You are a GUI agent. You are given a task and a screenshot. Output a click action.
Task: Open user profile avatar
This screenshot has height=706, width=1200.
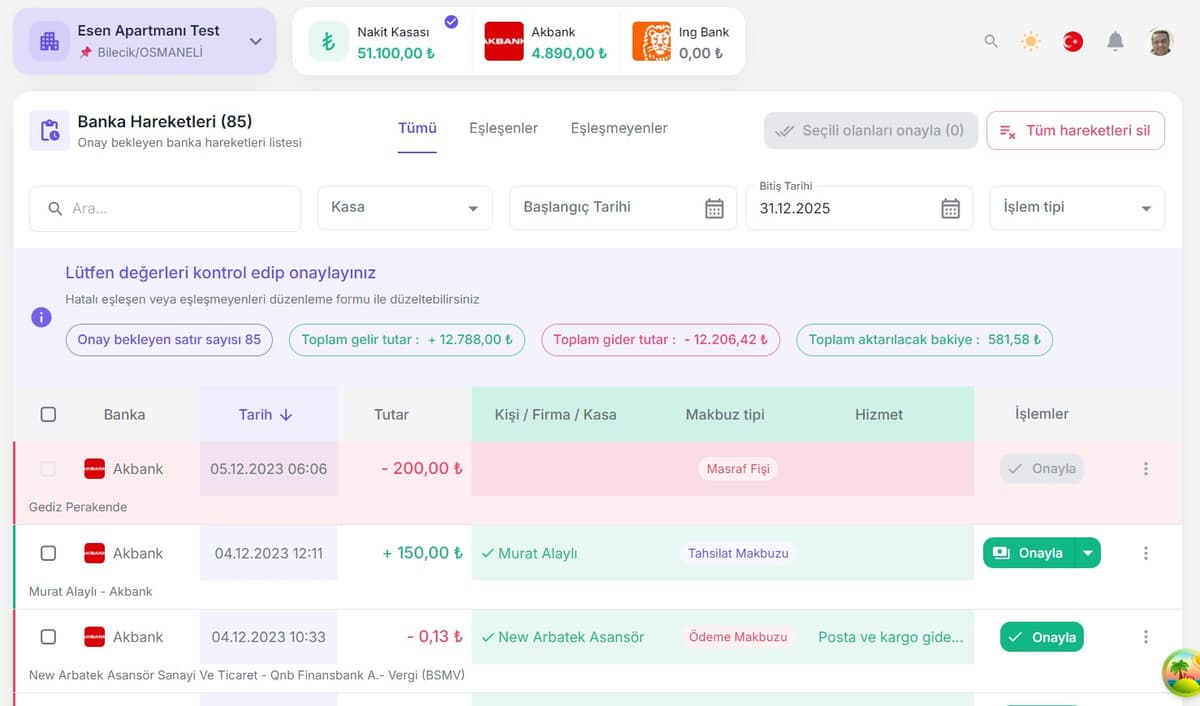[1160, 41]
